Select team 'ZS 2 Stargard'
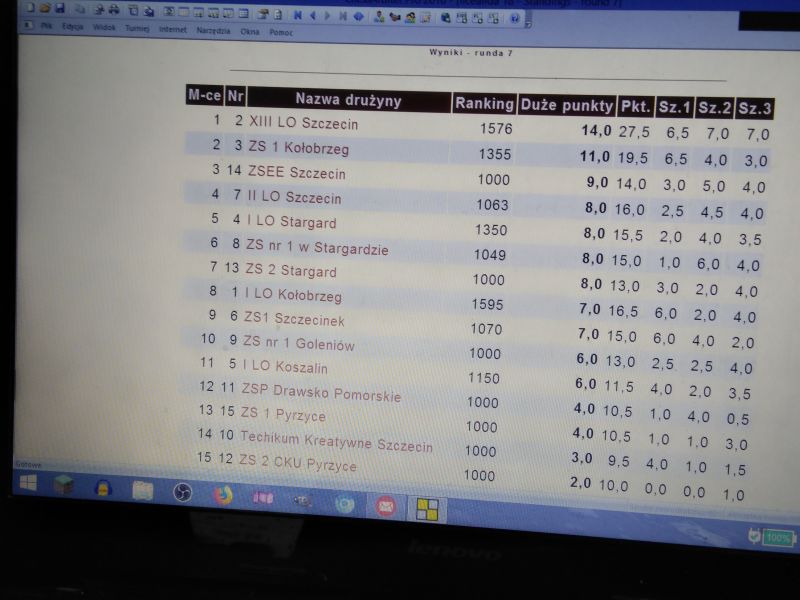 291,270
